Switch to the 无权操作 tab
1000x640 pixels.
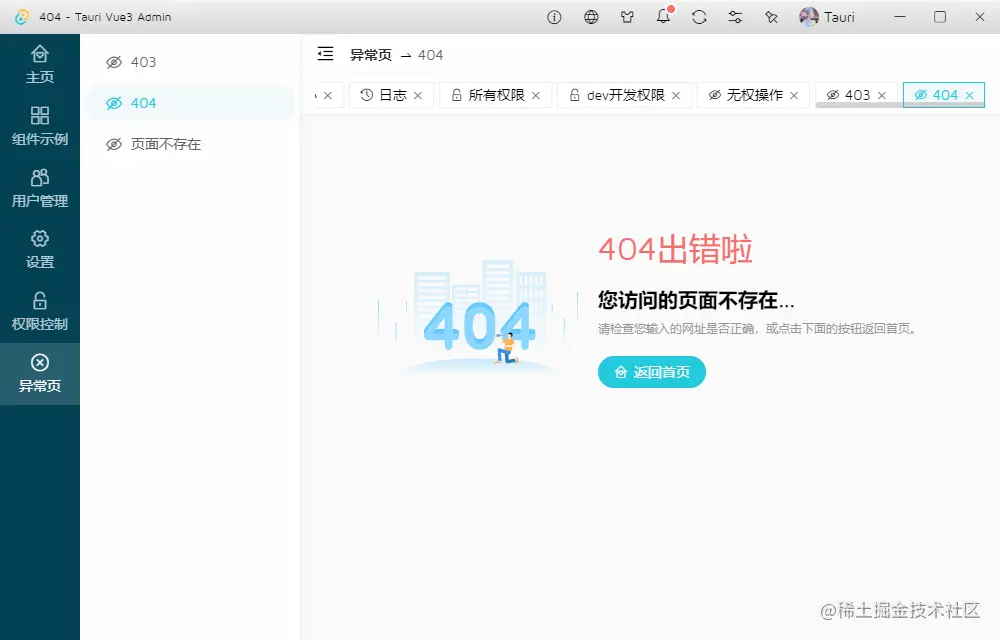pos(753,95)
